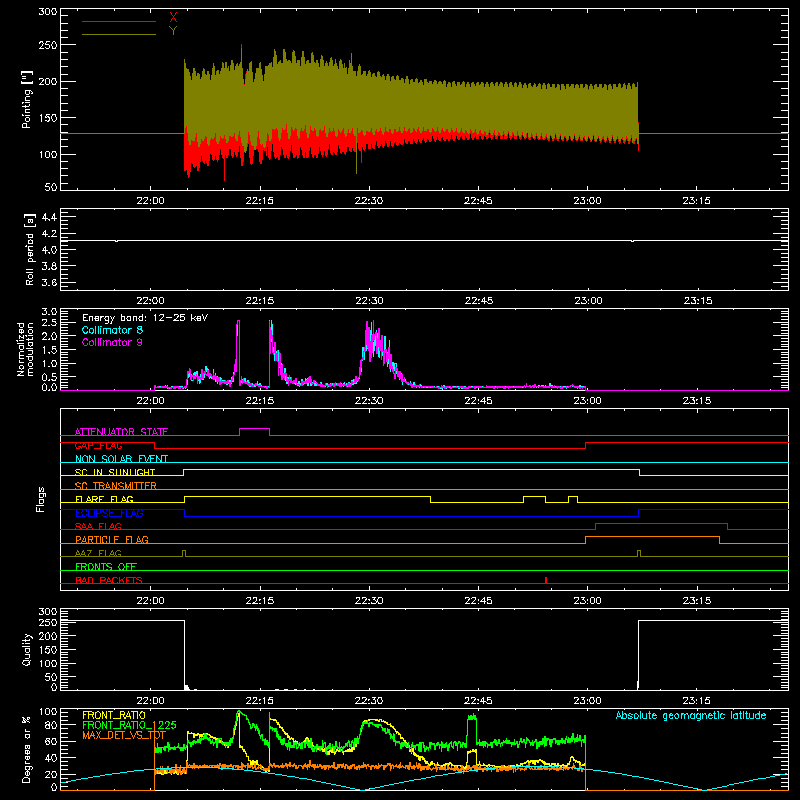800x800 pixels.
Task: Click the GAP_FLAG label
Action: [x=98, y=446]
